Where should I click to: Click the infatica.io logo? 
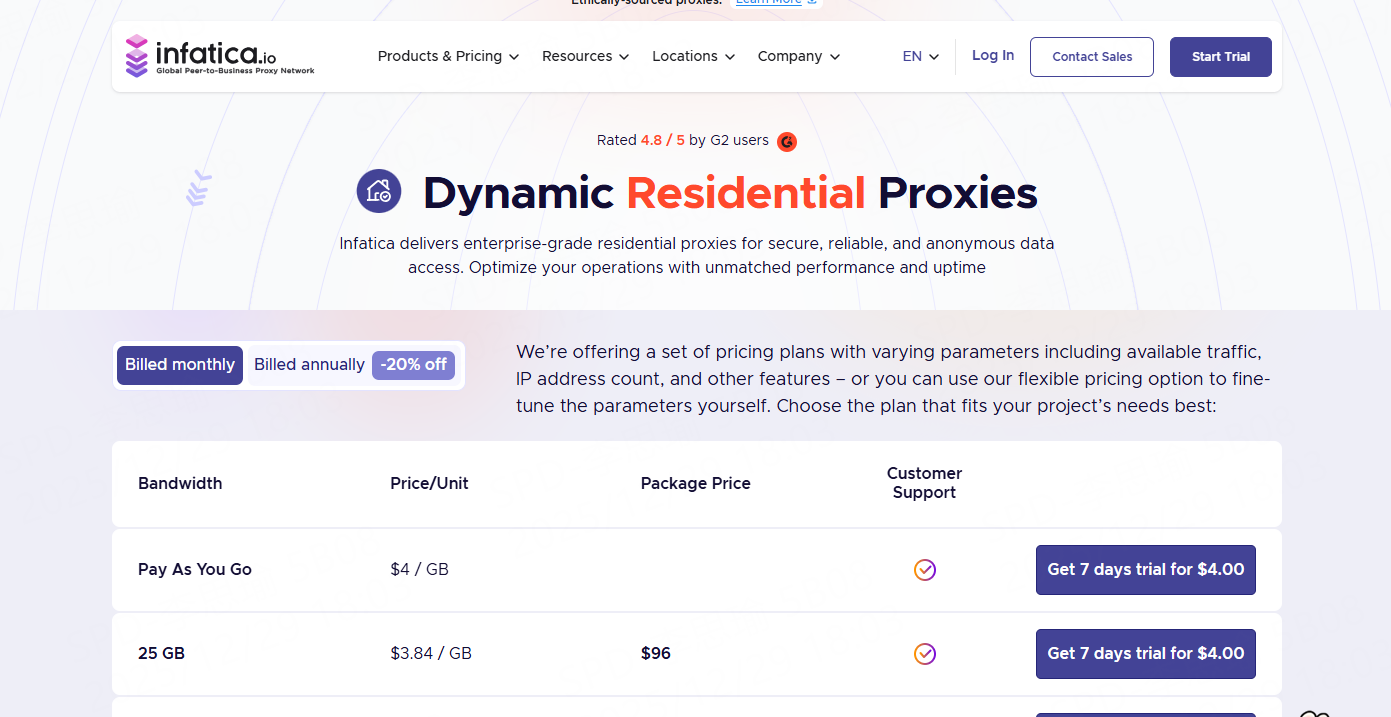coord(220,56)
